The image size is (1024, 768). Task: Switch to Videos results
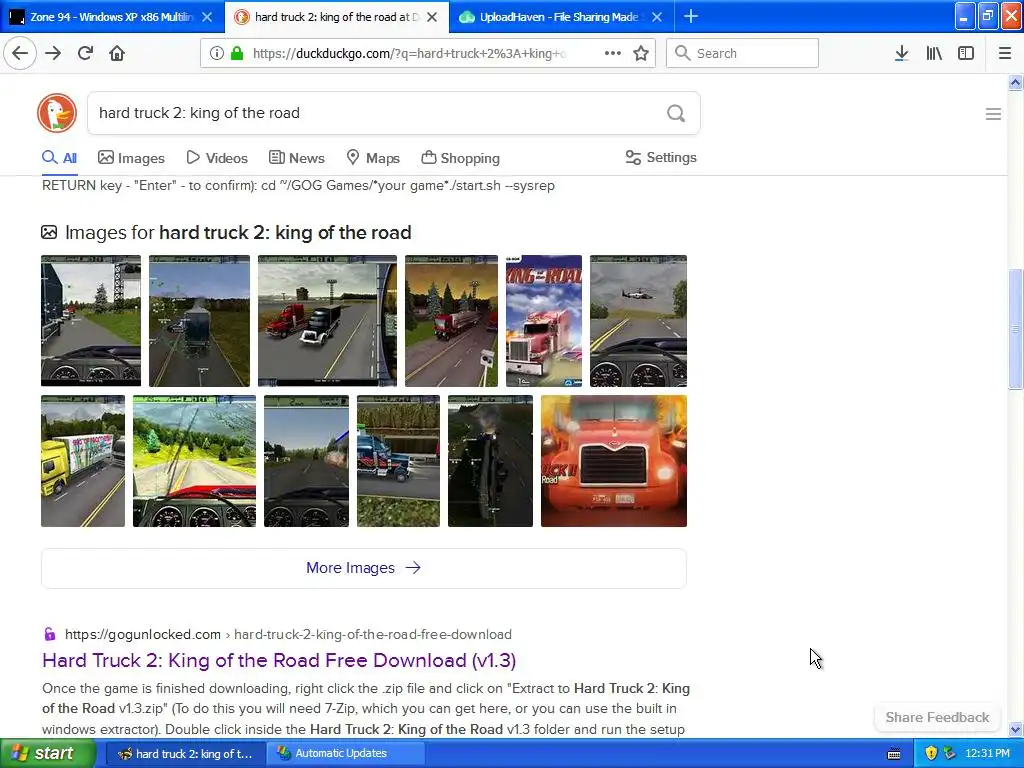pos(217,158)
